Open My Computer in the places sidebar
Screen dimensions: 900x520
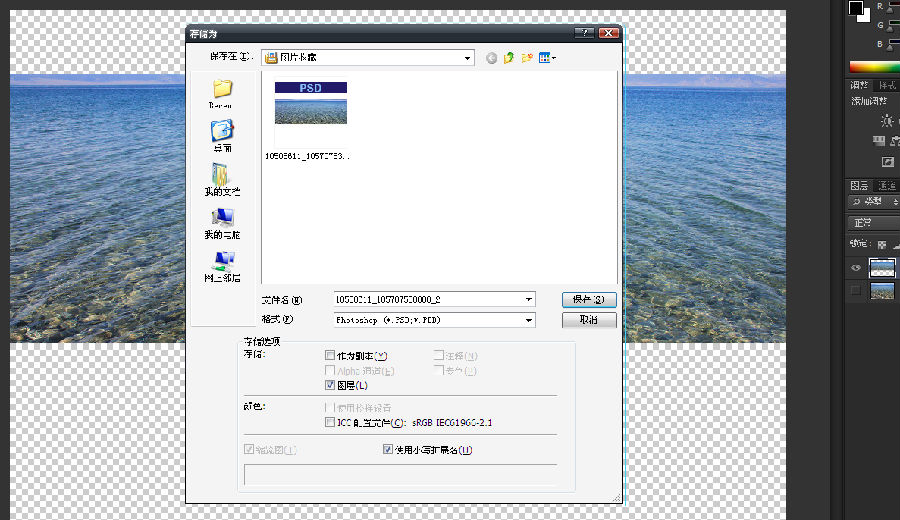(222, 222)
